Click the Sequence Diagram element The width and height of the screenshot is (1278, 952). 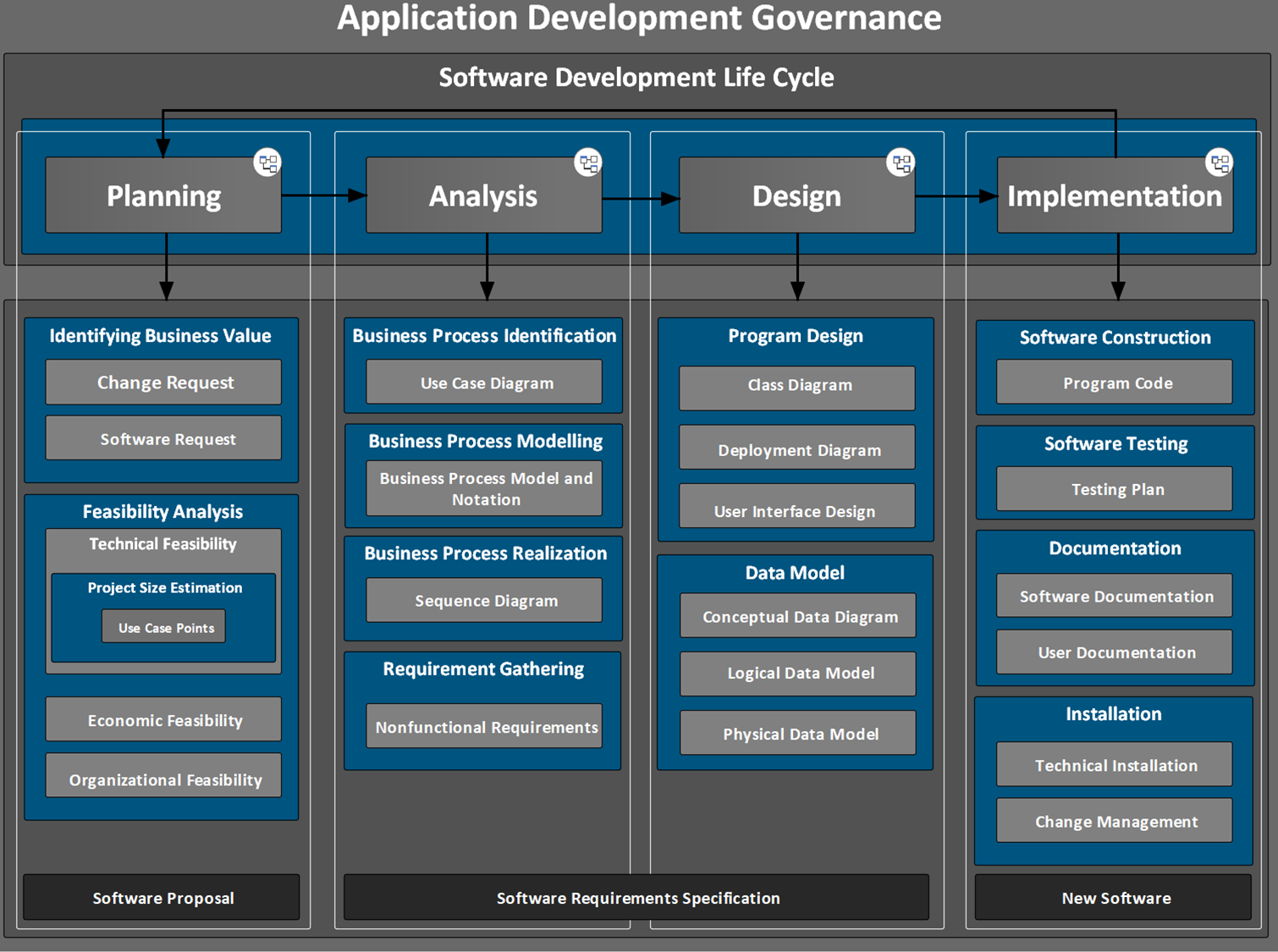point(484,600)
